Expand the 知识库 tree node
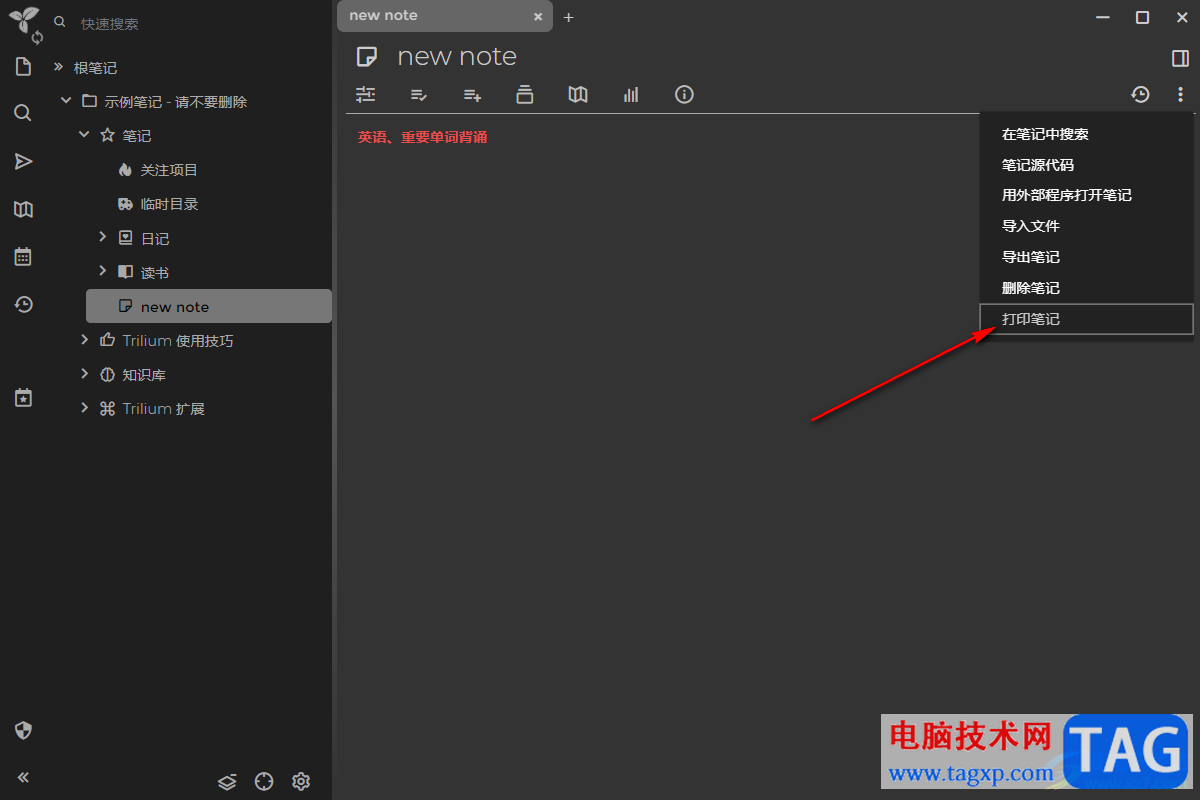Viewport: 1200px width, 800px height. (84, 374)
